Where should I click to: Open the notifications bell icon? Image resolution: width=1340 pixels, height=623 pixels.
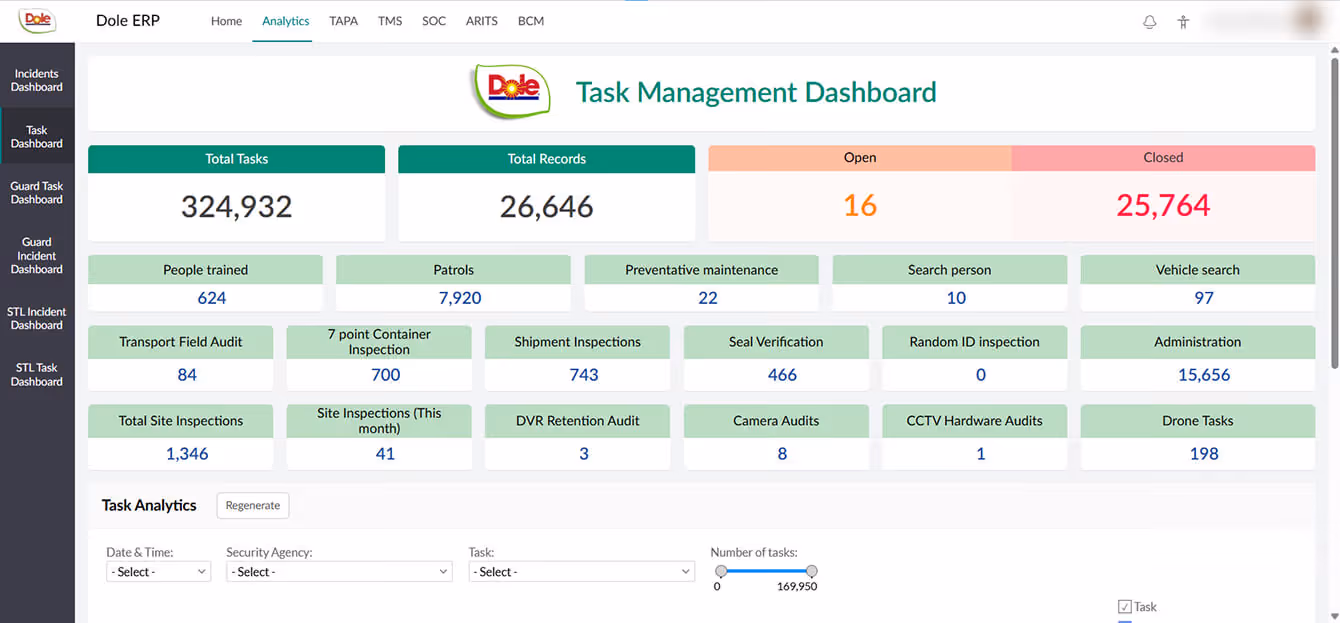click(x=1150, y=21)
